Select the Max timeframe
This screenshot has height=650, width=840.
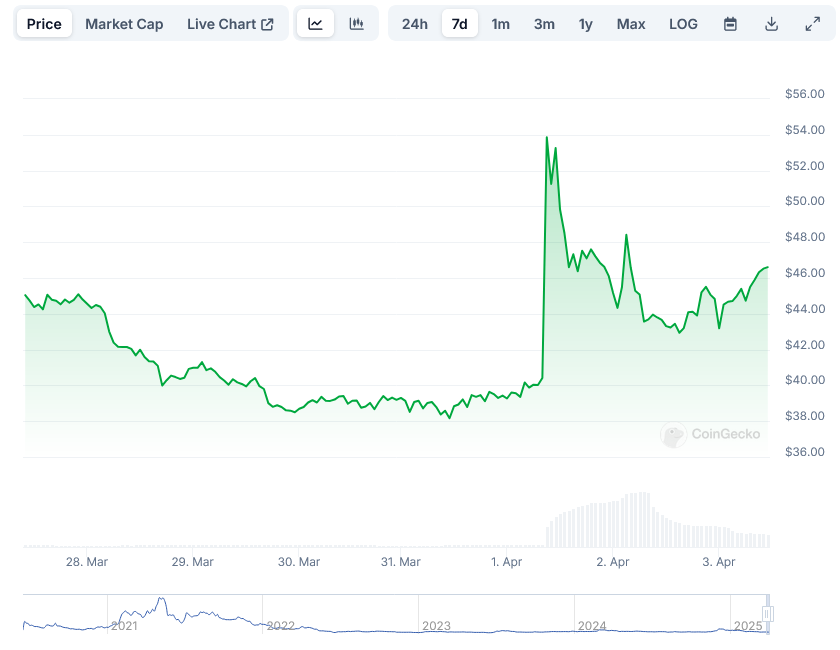tap(630, 23)
